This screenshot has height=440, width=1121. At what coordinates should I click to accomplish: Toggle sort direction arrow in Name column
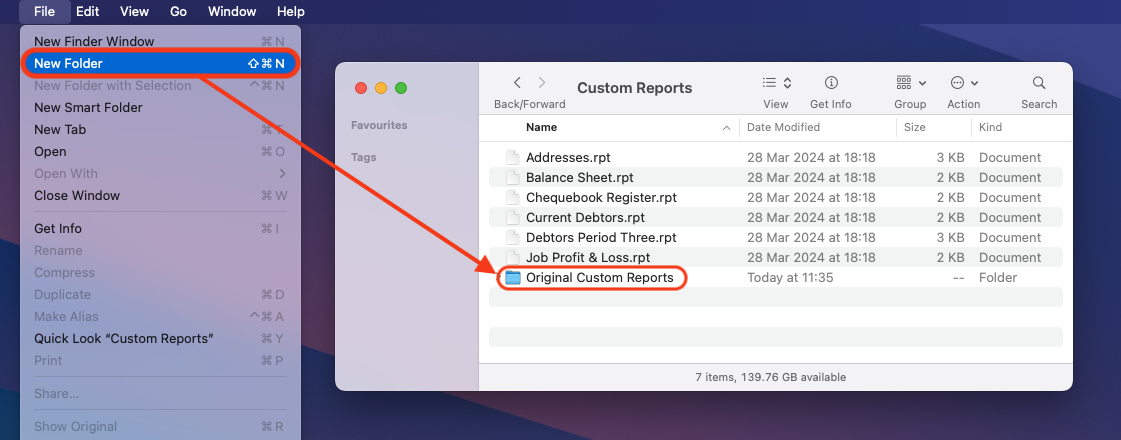pos(726,128)
